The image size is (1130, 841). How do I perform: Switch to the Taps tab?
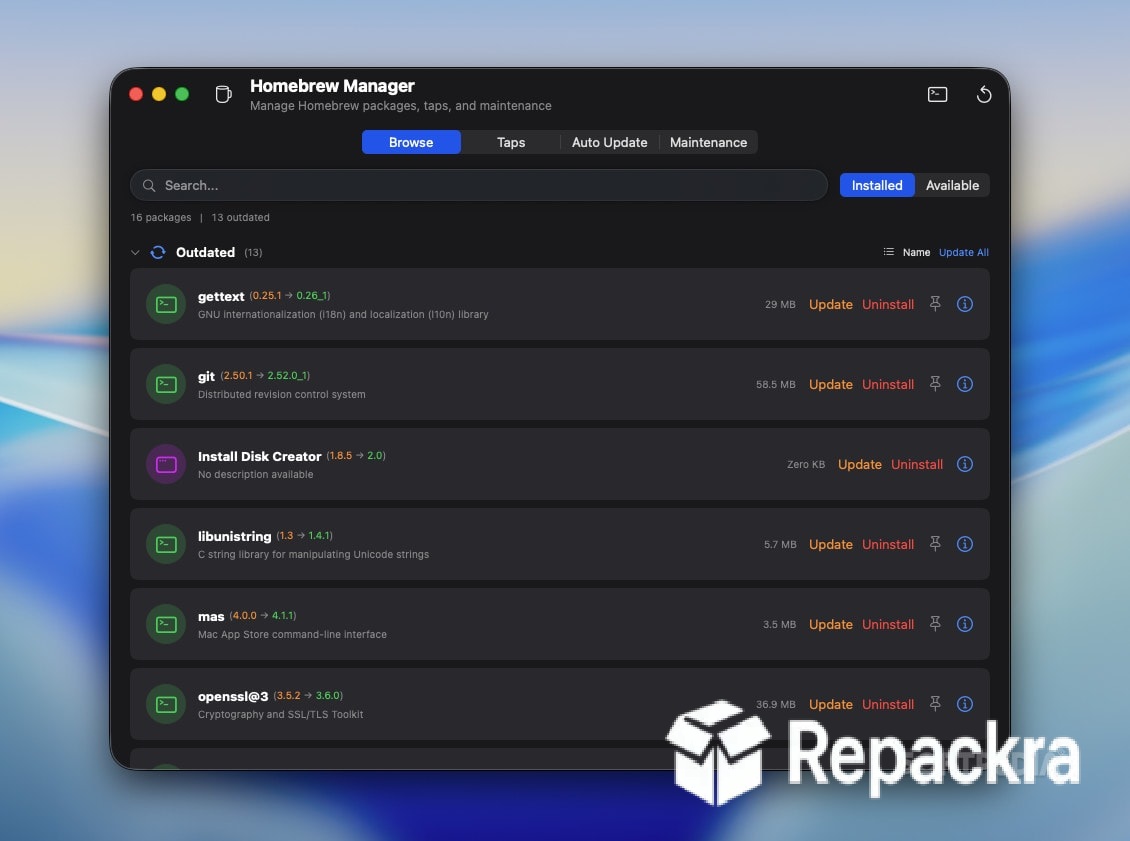point(511,142)
